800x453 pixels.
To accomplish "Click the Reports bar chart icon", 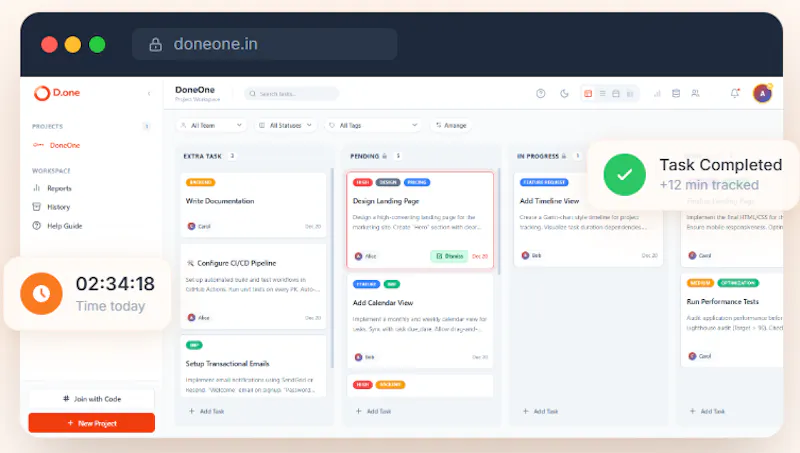I will point(37,188).
